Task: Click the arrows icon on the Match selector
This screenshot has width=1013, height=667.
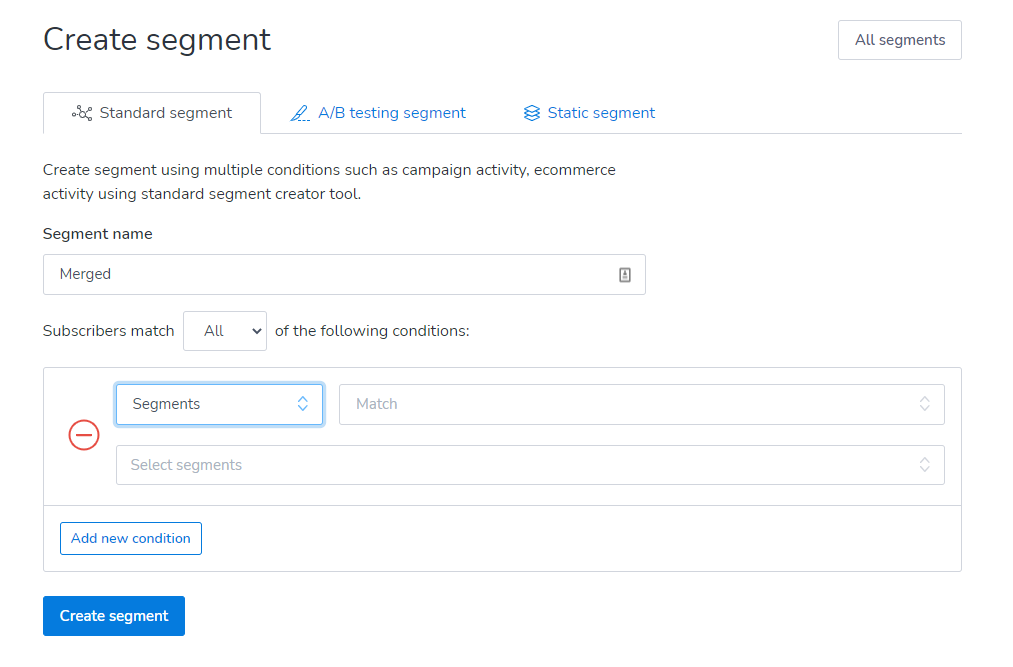Action: 925,404
